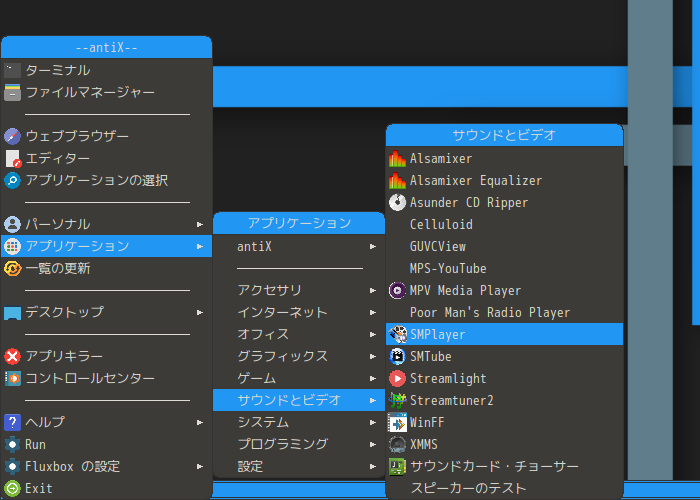
Task: Expand the Fluxbox の設定 submenu arrow
Action: tap(200, 467)
